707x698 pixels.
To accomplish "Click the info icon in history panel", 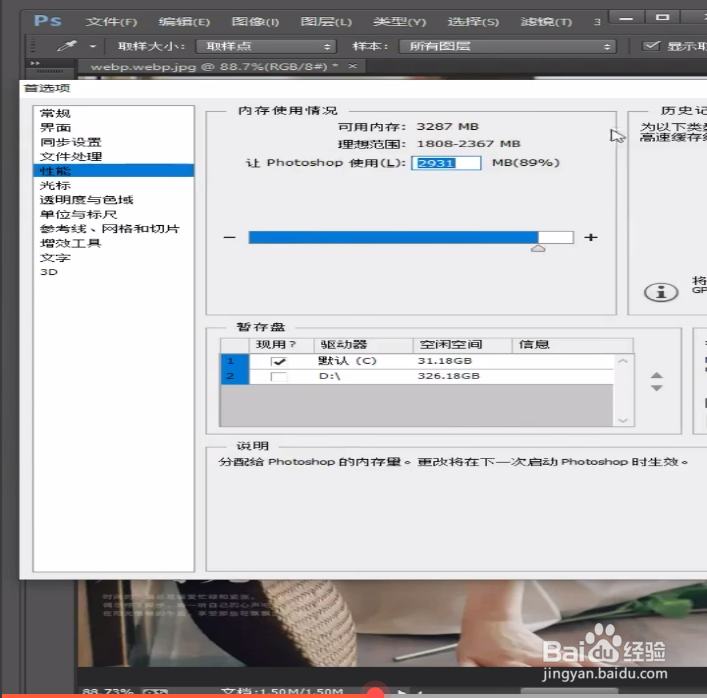I will [661, 292].
